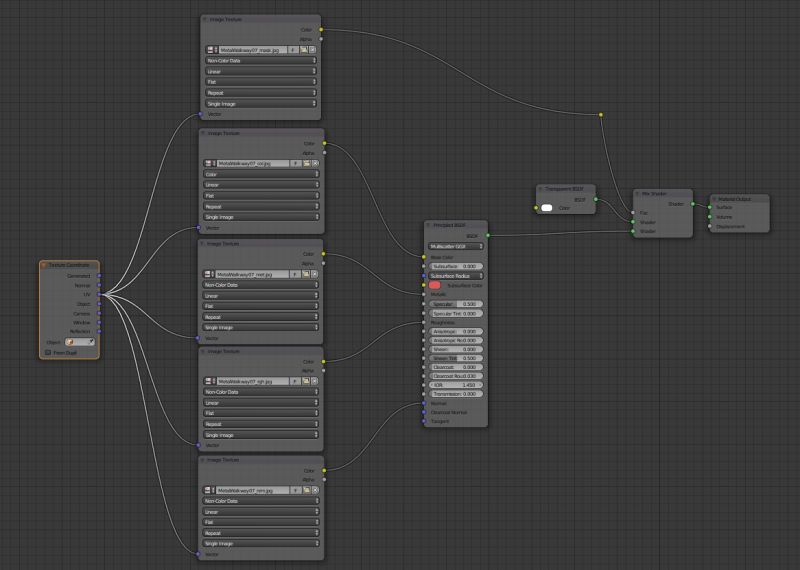Open the Linear interpolation dropdown in mask.jpg node

click(x=261, y=71)
